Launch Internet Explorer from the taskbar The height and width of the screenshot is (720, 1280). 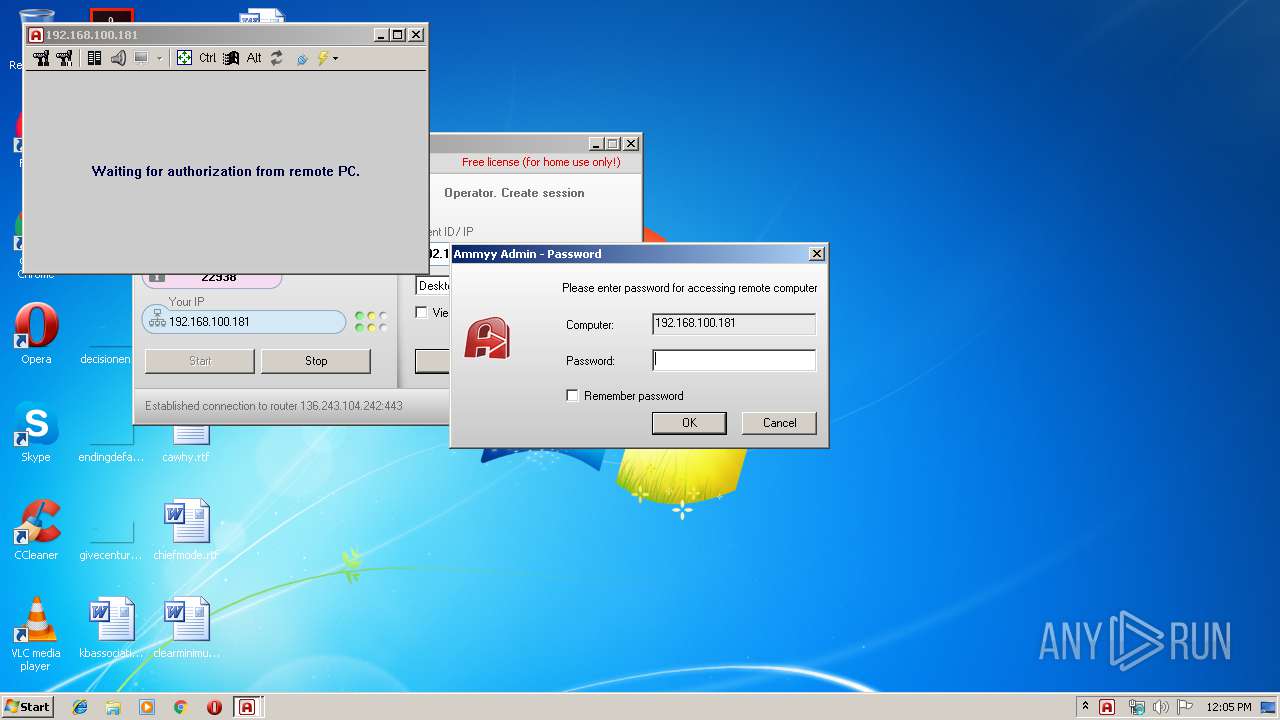point(80,707)
